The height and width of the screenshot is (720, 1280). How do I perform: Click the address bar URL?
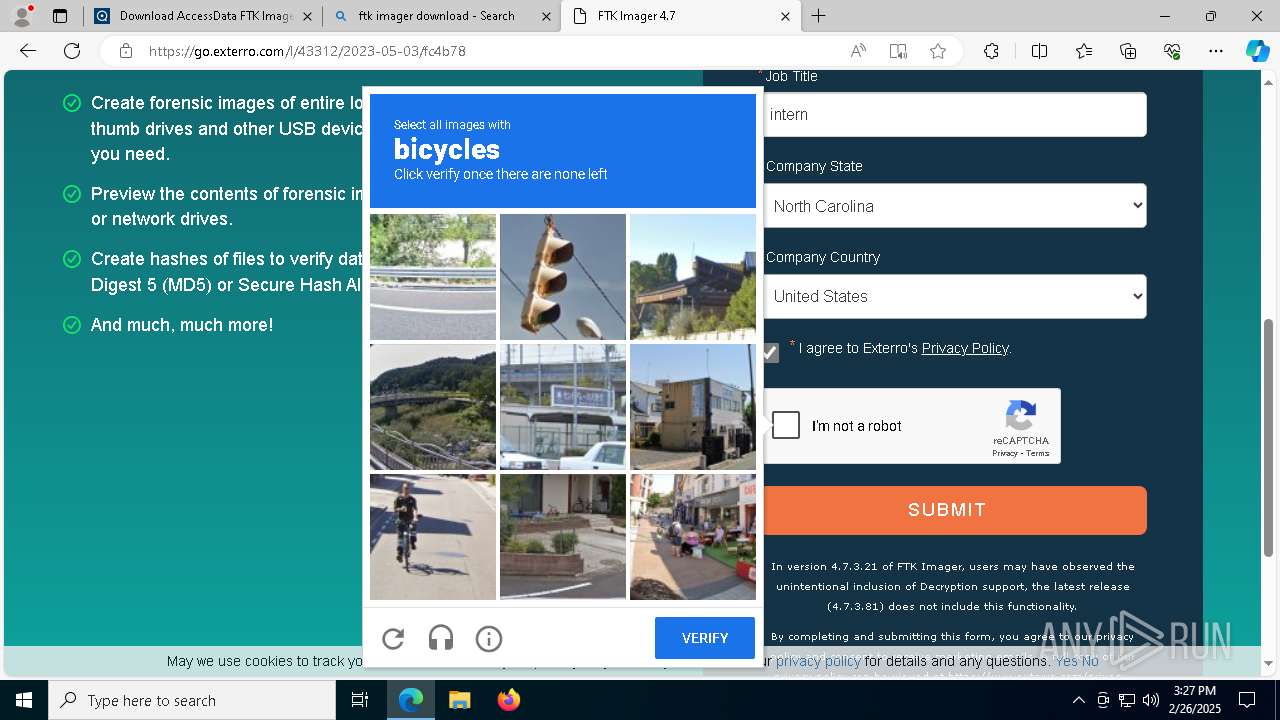307,51
